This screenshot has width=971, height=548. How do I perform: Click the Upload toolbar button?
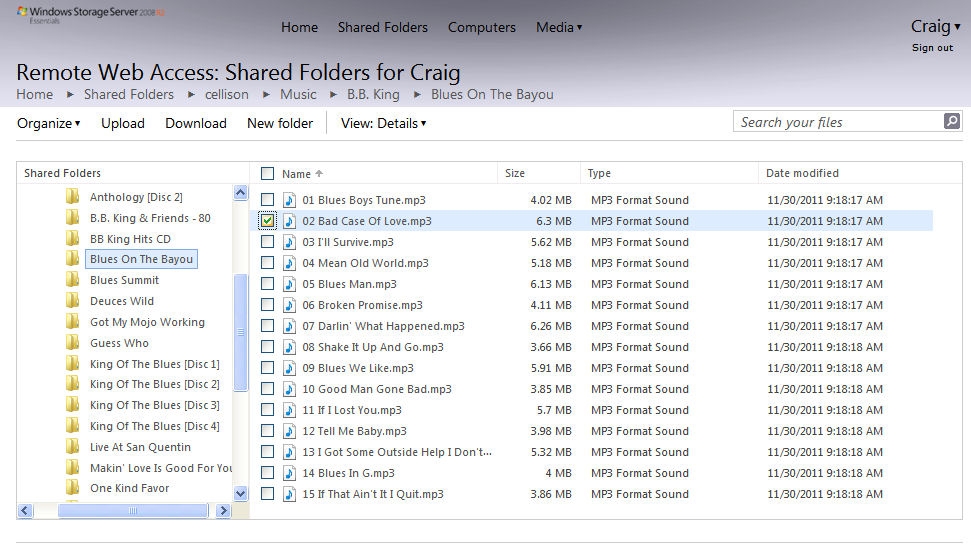pos(123,123)
